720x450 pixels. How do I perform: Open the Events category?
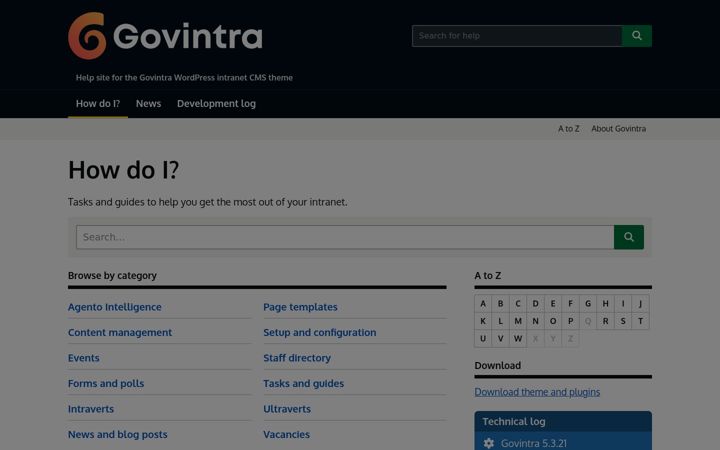[84, 358]
